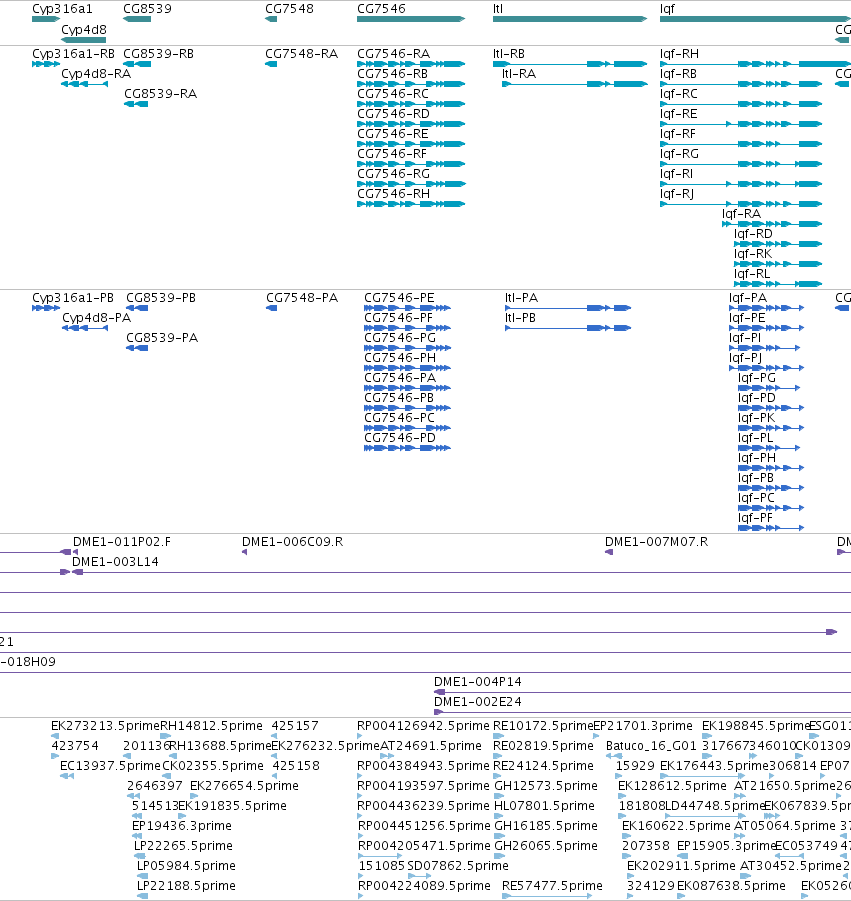Screen dimensions: 851x901
Task: Click transcript label lqf-RJ
Action: pos(677,194)
